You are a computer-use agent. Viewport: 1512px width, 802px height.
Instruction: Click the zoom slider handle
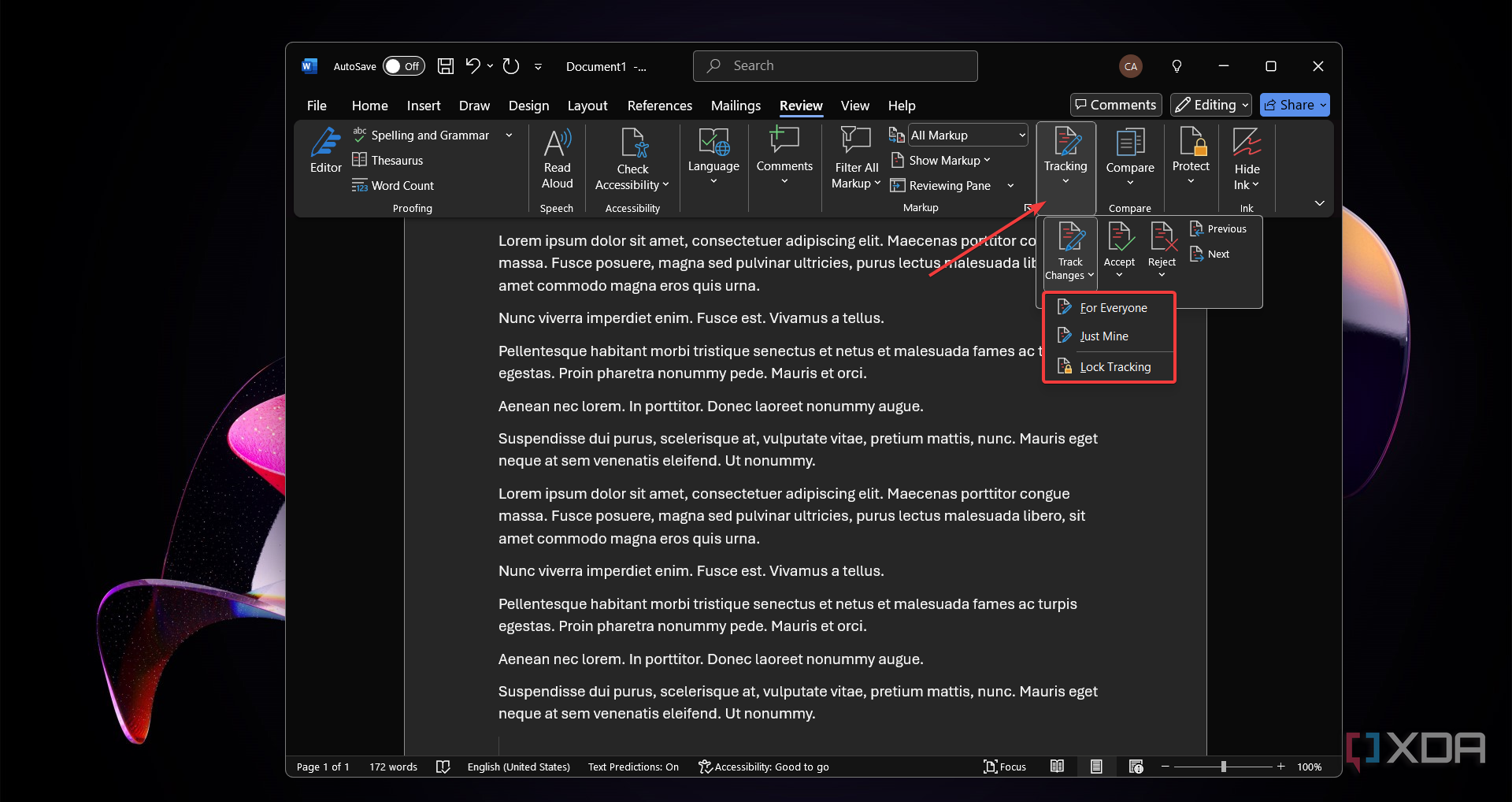(1223, 767)
